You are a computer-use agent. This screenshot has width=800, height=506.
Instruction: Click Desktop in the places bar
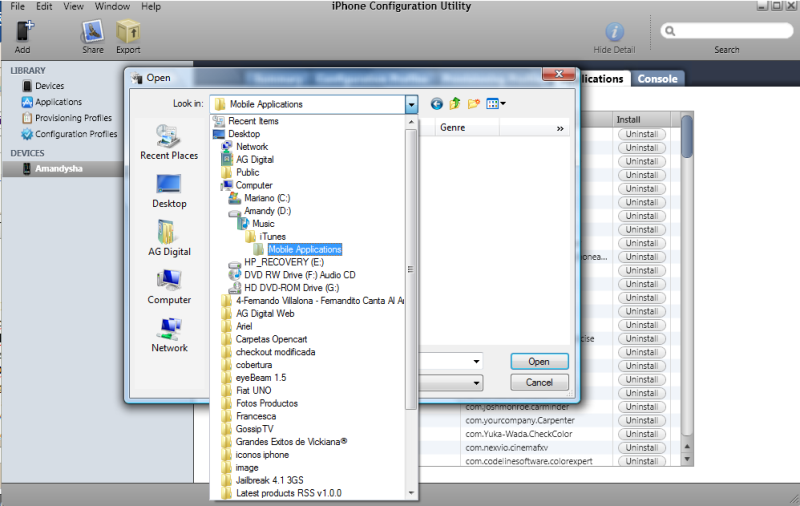[x=169, y=191]
